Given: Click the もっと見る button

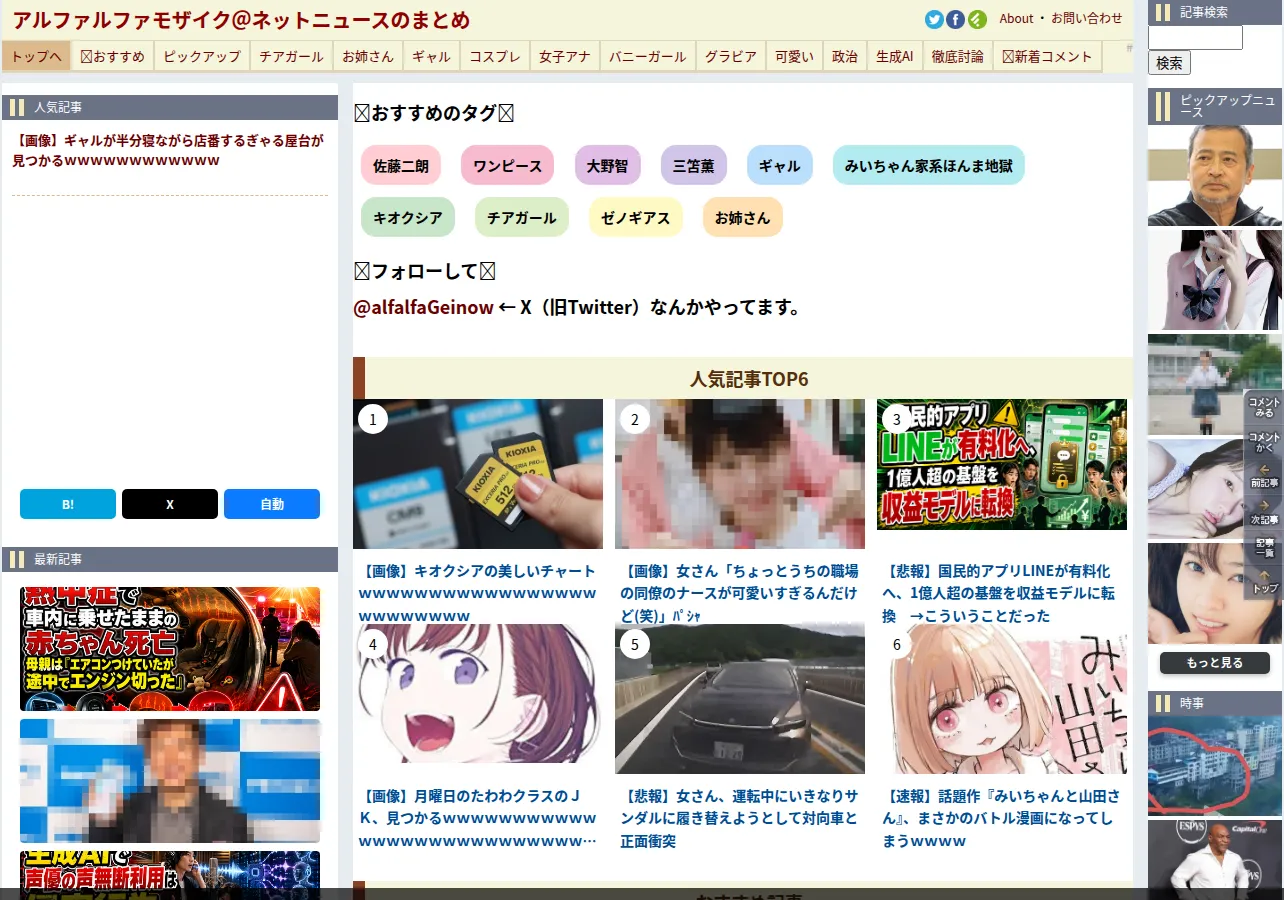Looking at the screenshot, I should pos(1215,663).
